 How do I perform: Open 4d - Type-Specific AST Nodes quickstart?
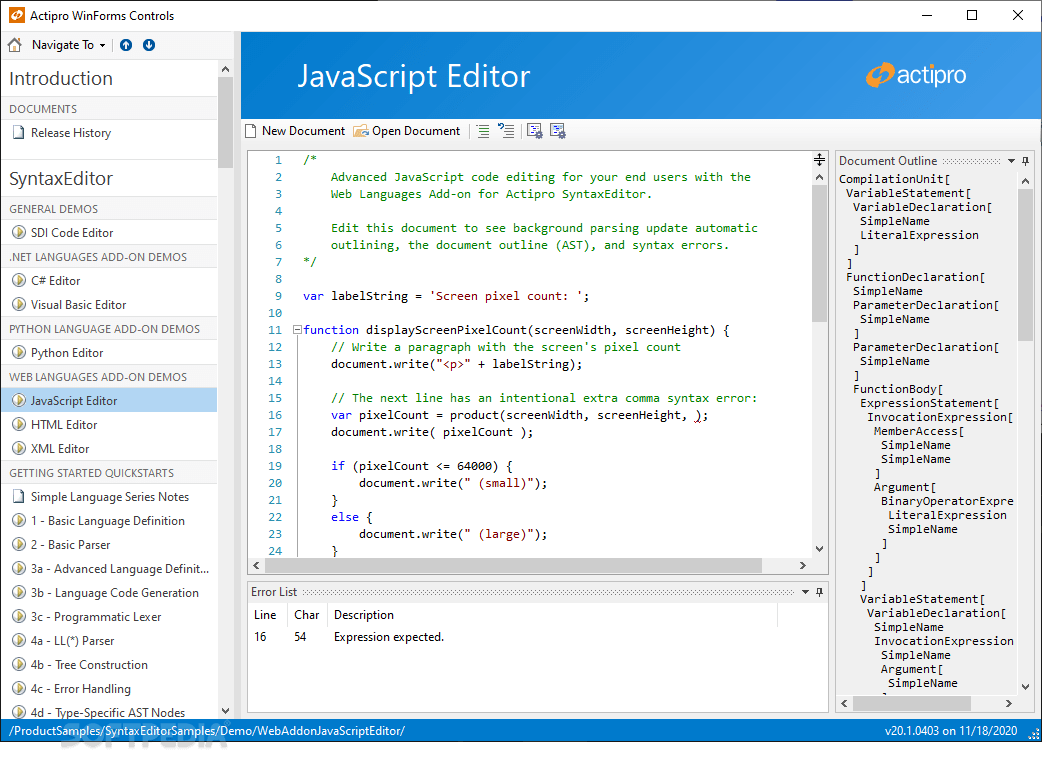110,712
